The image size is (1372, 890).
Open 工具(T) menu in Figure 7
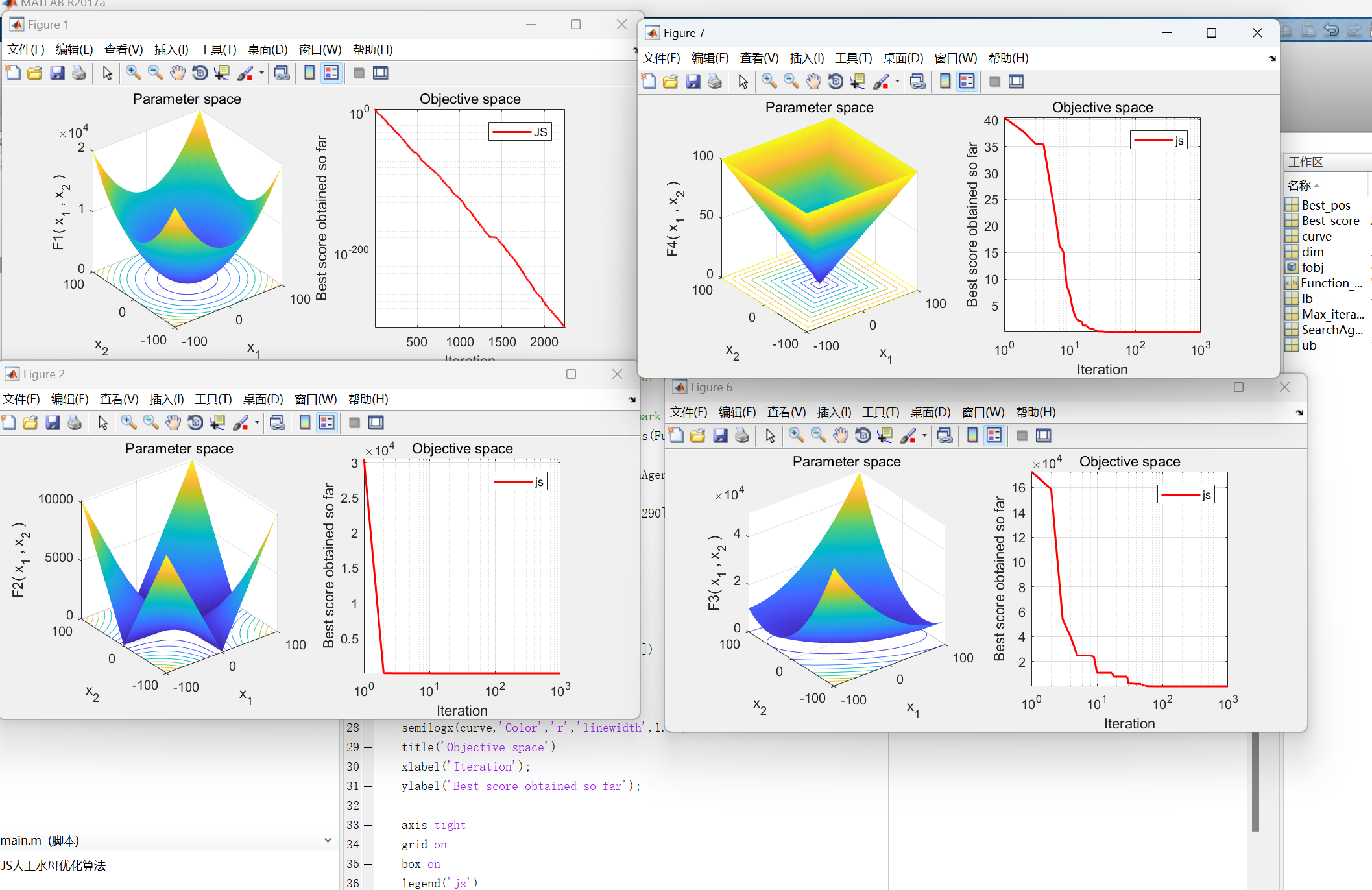coord(853,58)
